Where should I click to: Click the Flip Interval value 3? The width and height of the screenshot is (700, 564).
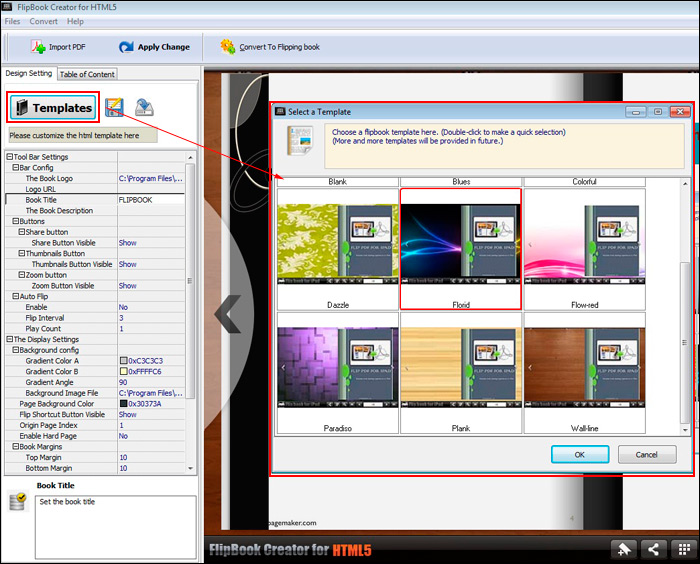tap(121, 318)
